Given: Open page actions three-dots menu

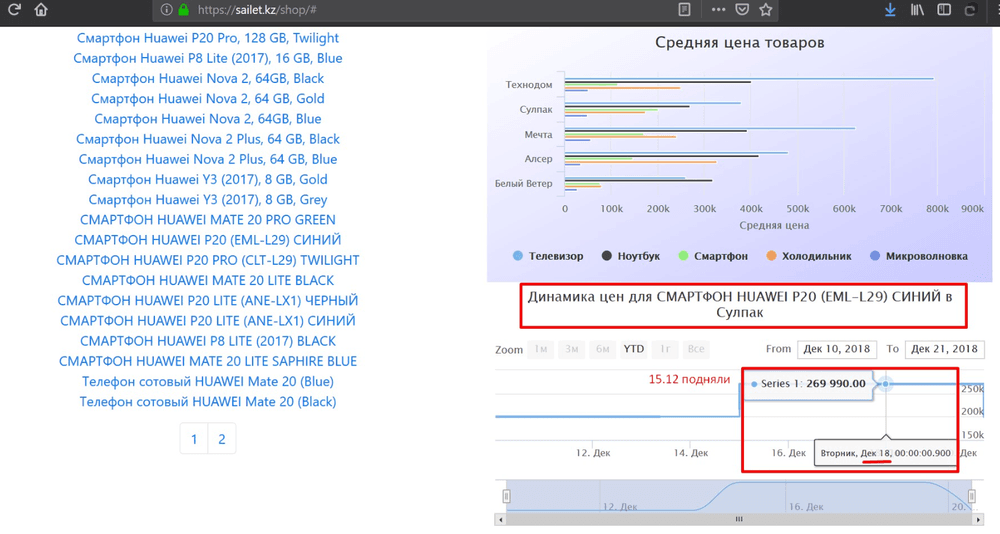Looking at the screenshot, I should 718,10.
